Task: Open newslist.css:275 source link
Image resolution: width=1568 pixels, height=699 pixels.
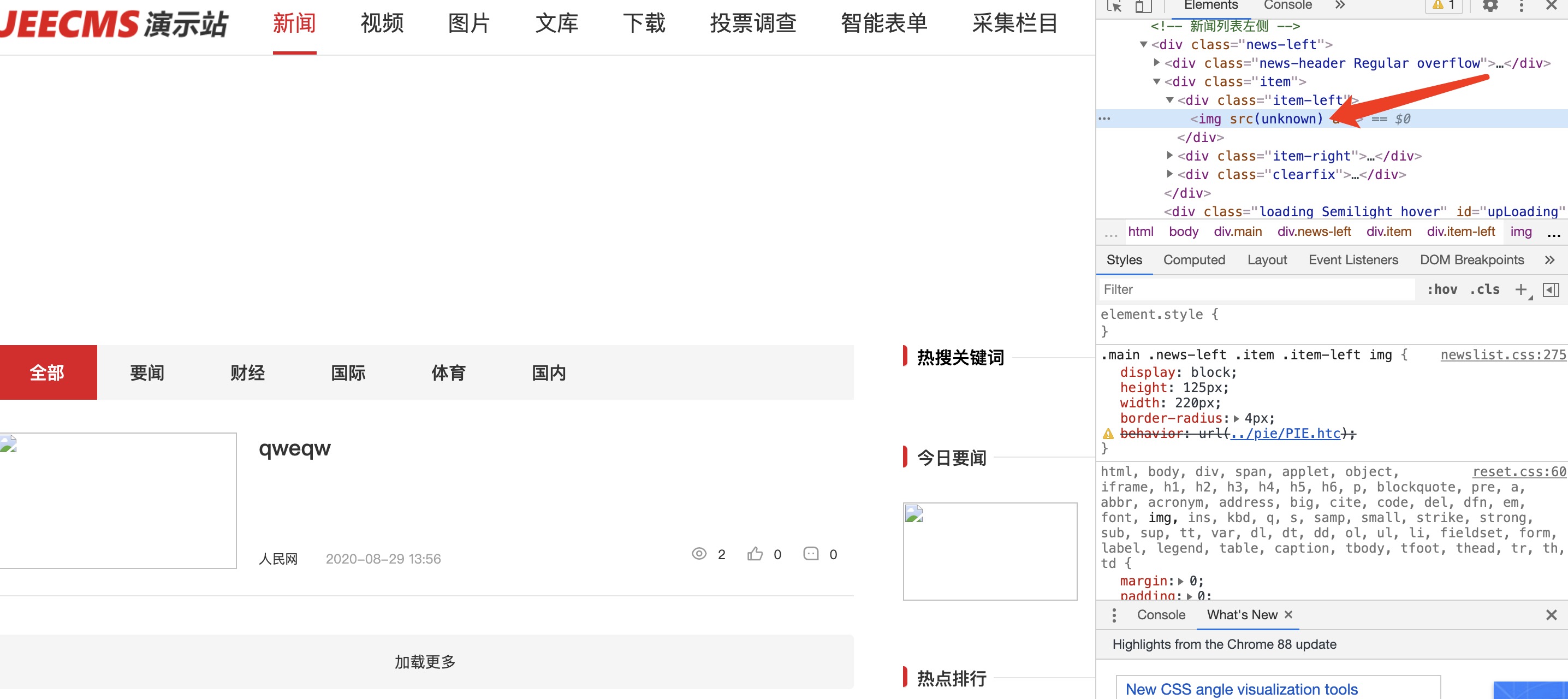Action: coord(1502,354)
